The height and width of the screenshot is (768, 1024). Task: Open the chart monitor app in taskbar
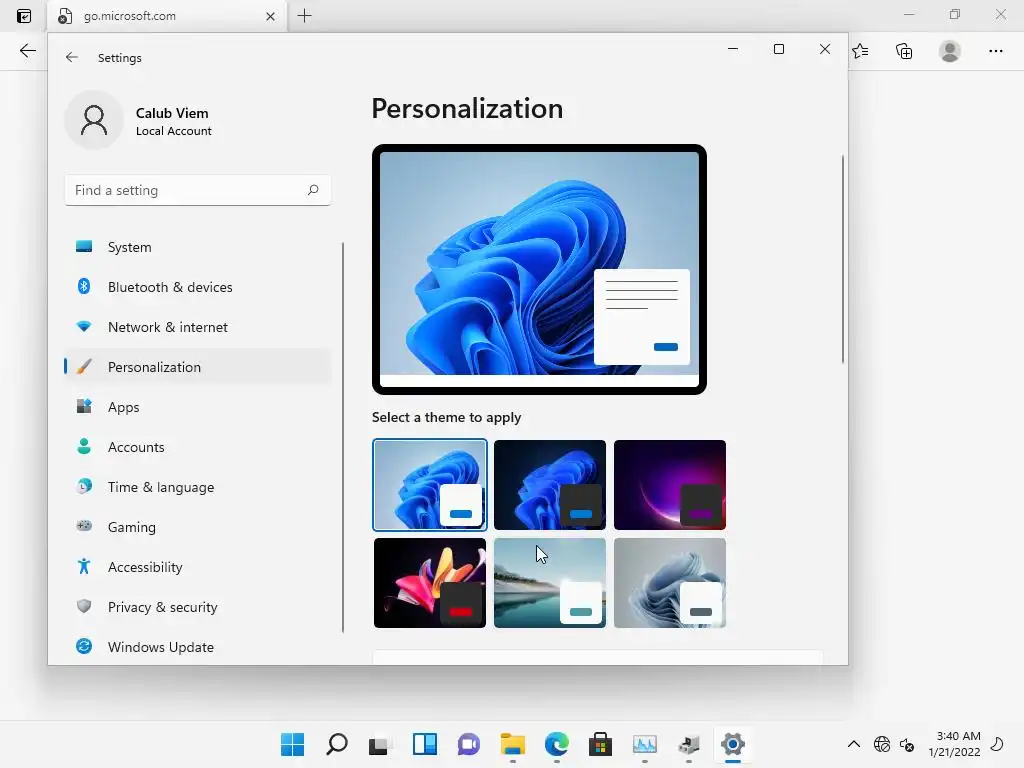pos(645,744)
